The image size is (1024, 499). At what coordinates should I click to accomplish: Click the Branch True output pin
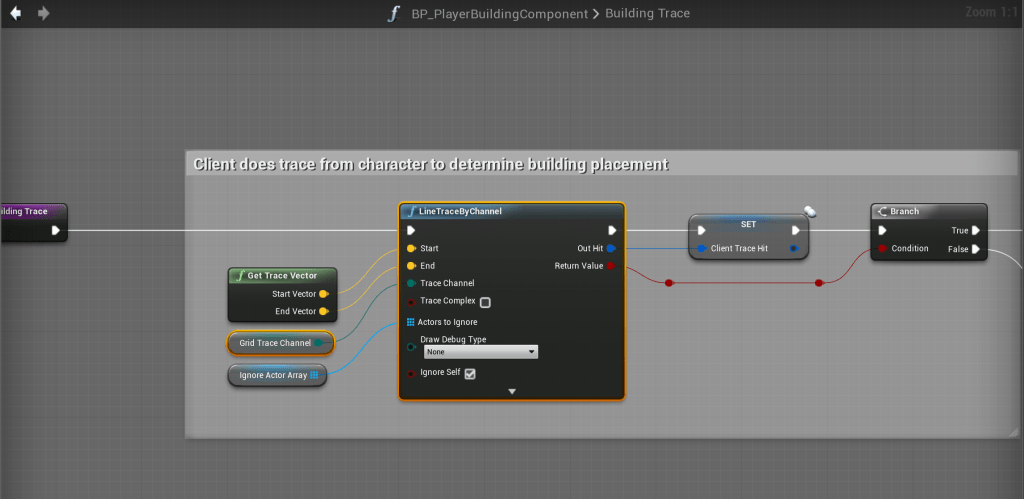click(976, 231)
